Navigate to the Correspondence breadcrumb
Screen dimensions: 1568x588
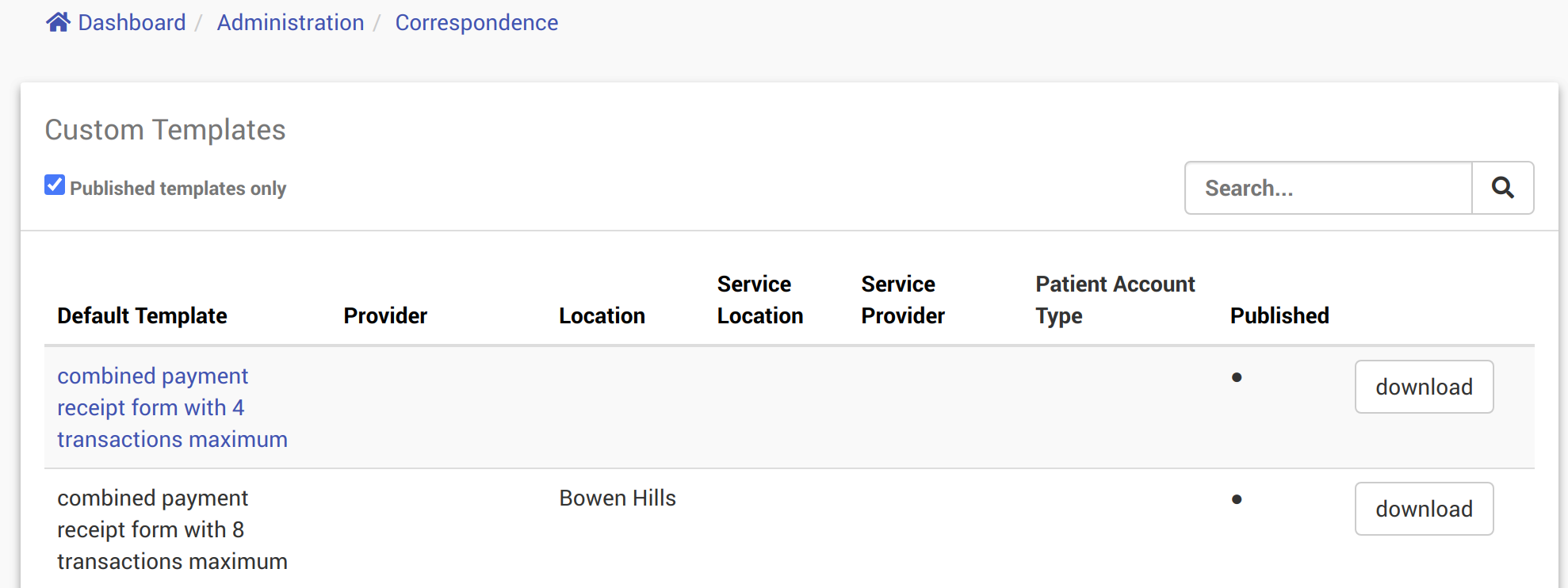[x=476, y=22]
